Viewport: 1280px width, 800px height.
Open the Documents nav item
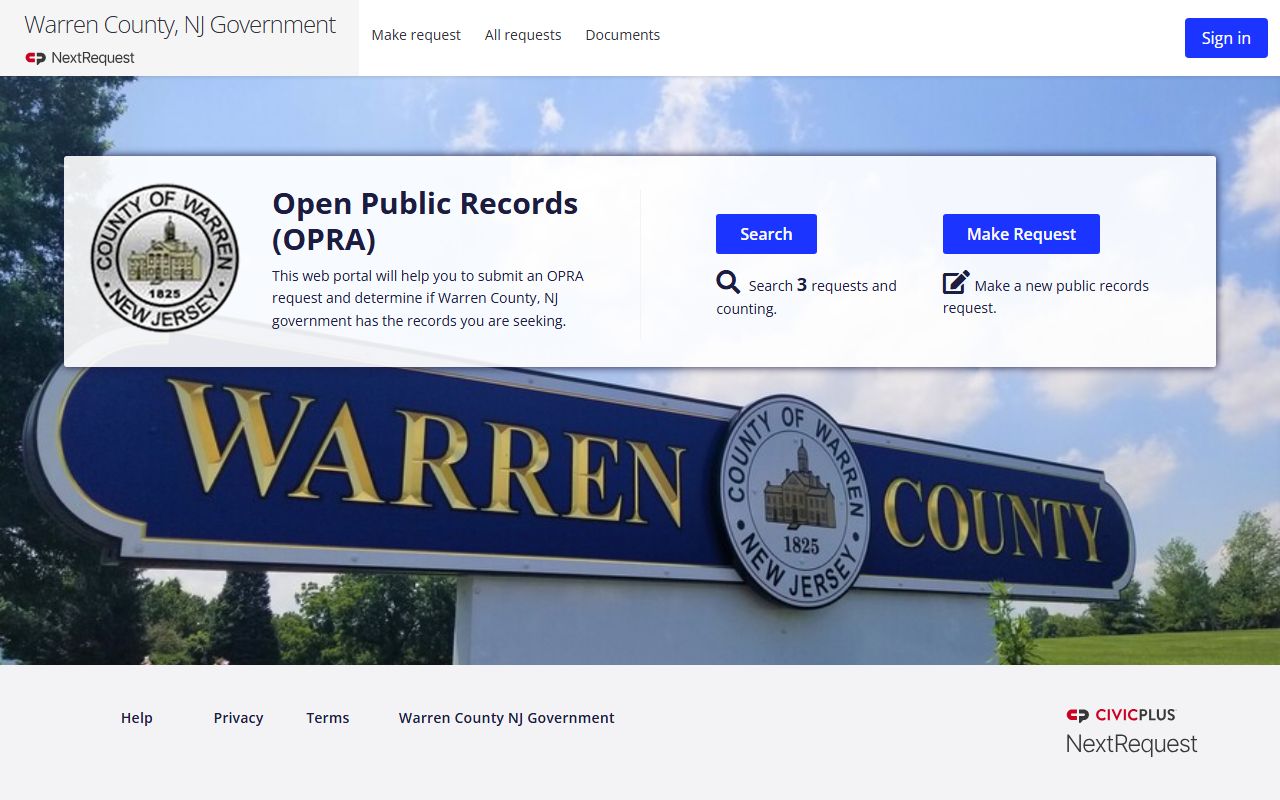tap(622, 35)
